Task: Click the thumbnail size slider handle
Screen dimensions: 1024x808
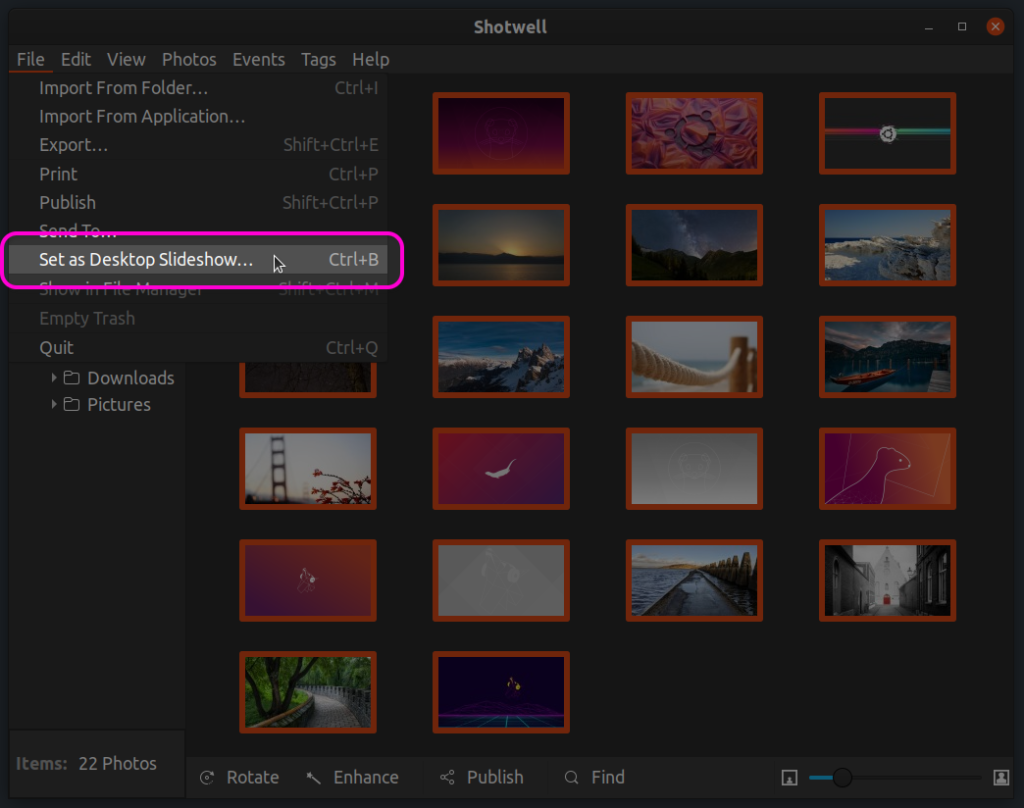Action: tap(842, 777)
